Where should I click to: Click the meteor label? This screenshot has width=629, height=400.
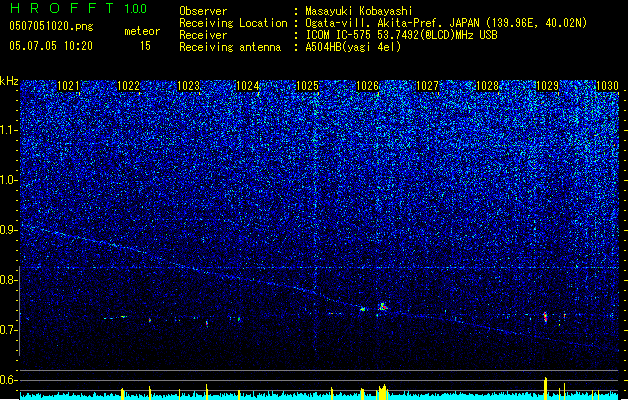click(142, 31)
